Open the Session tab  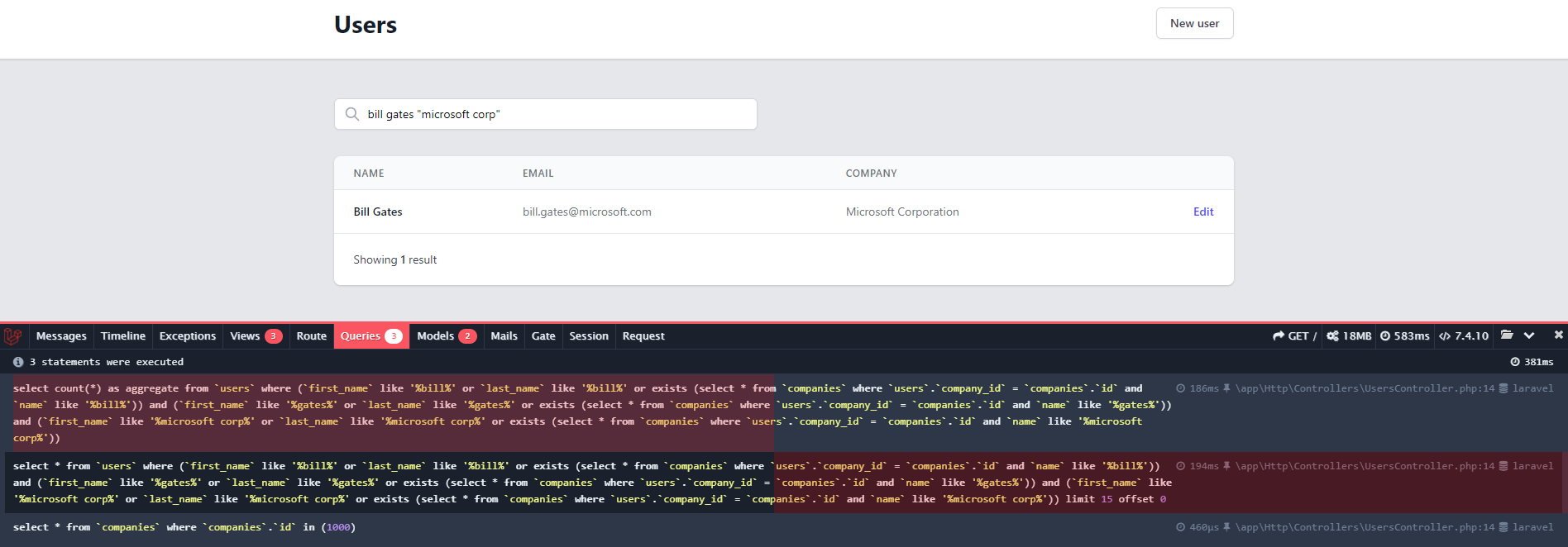(589, 336)
